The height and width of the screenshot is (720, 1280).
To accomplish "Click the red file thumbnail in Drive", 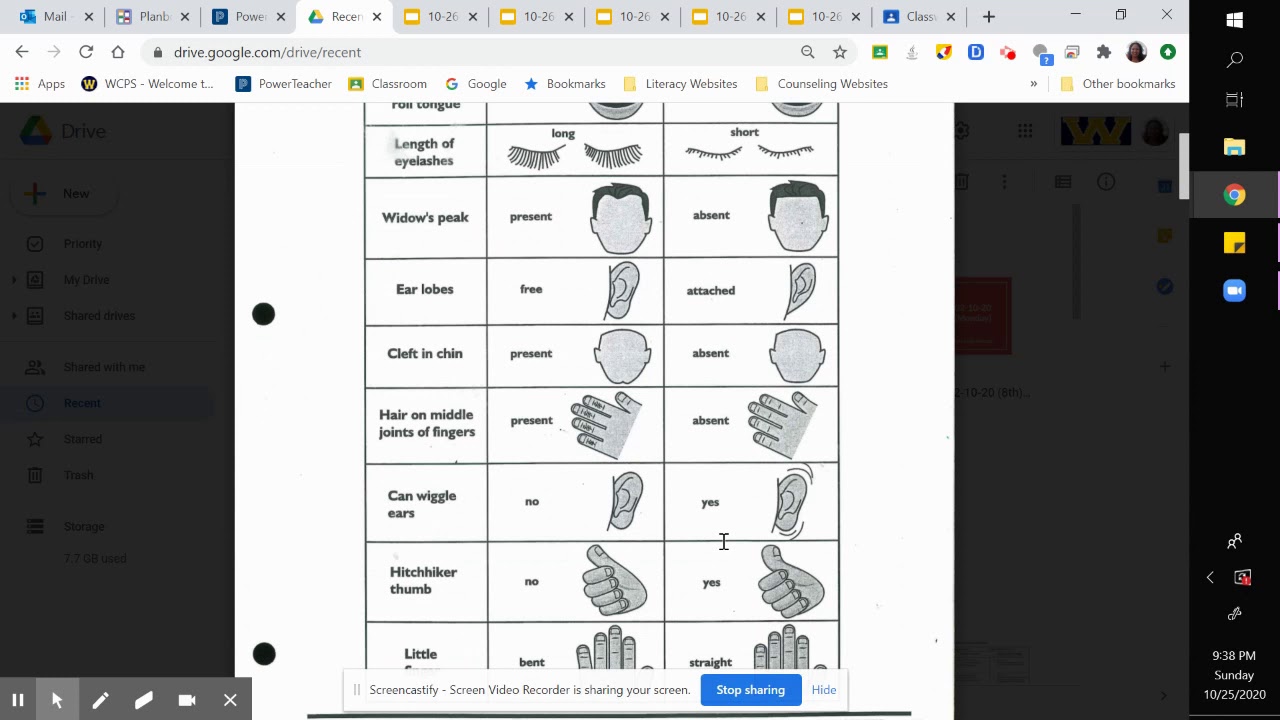I will 983,316.
